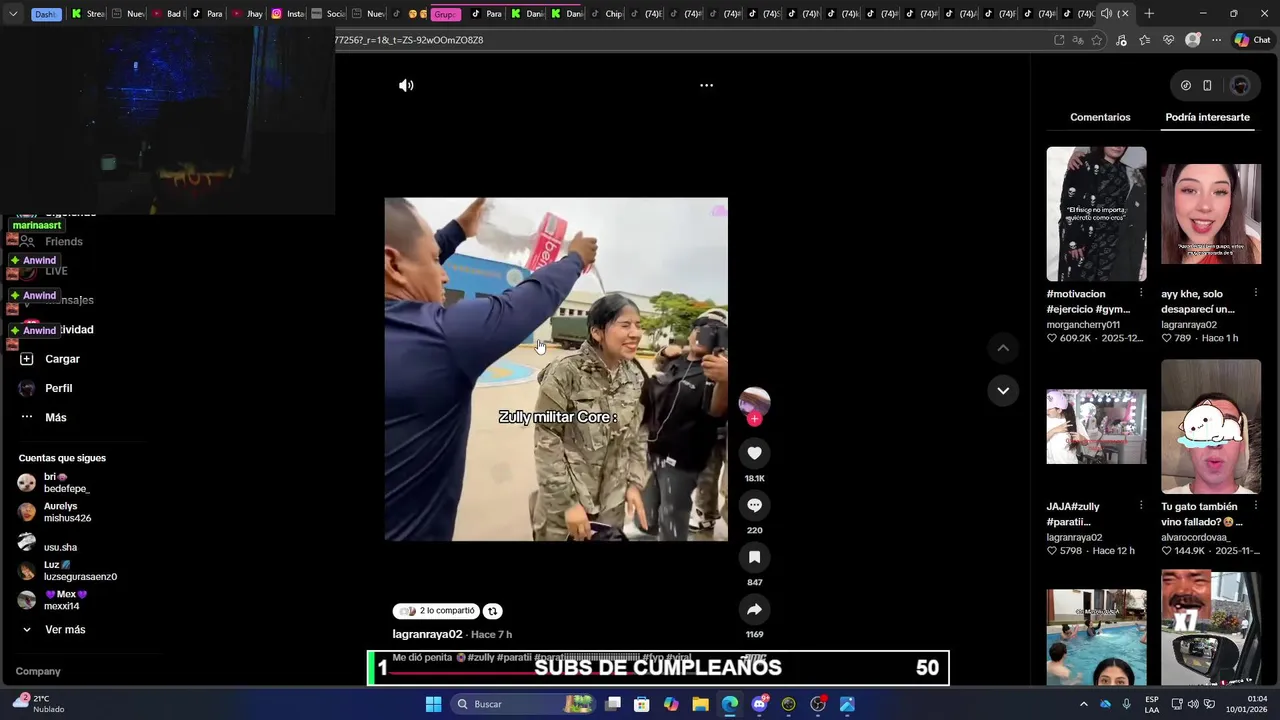This screenshot has width=1280, height=720.
Task: Switch to the Comentarios tab
Action: (x=1100, y=117)
